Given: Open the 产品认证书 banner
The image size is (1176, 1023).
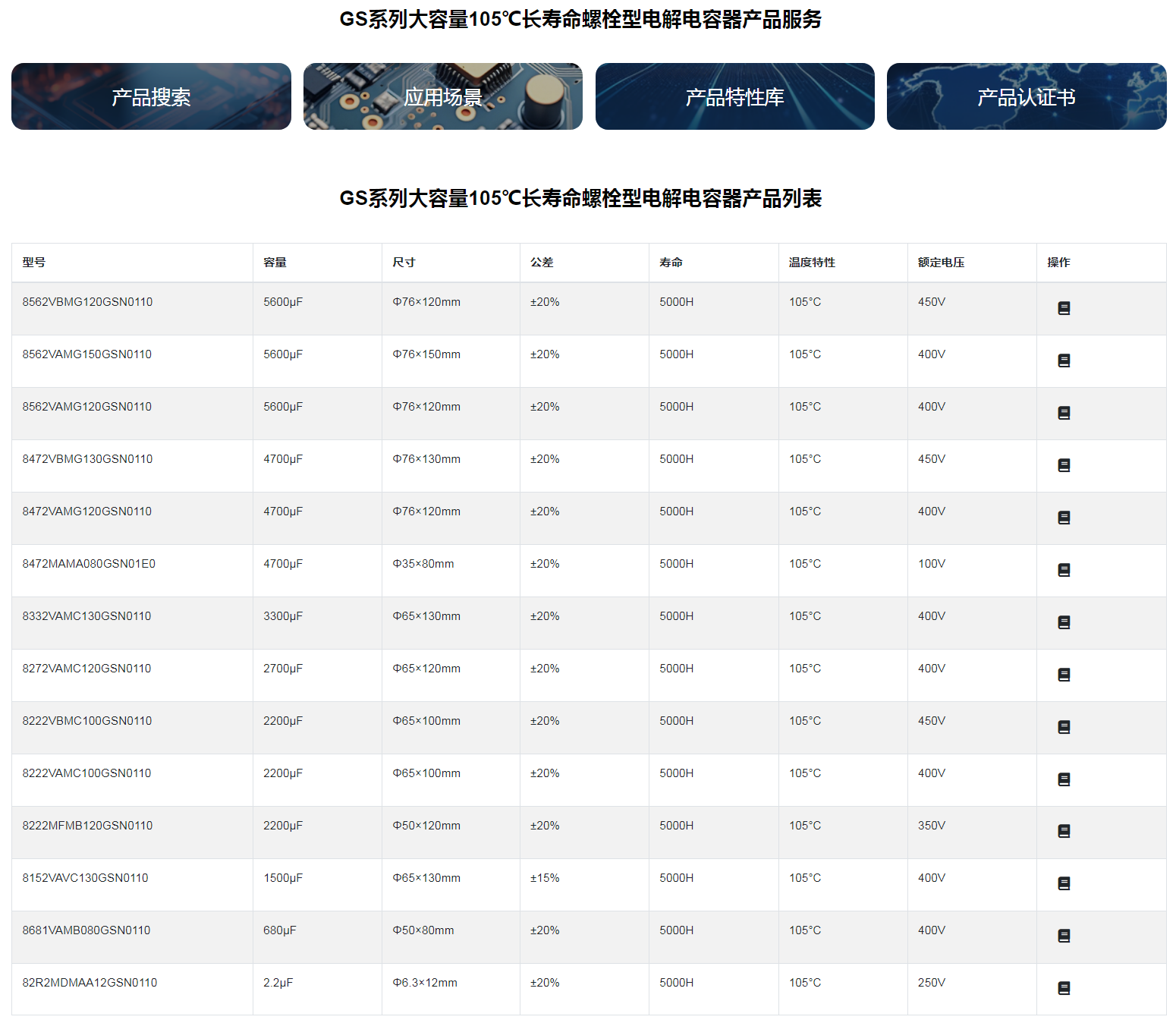Looking at the screenshot, I should [1027, 97].
